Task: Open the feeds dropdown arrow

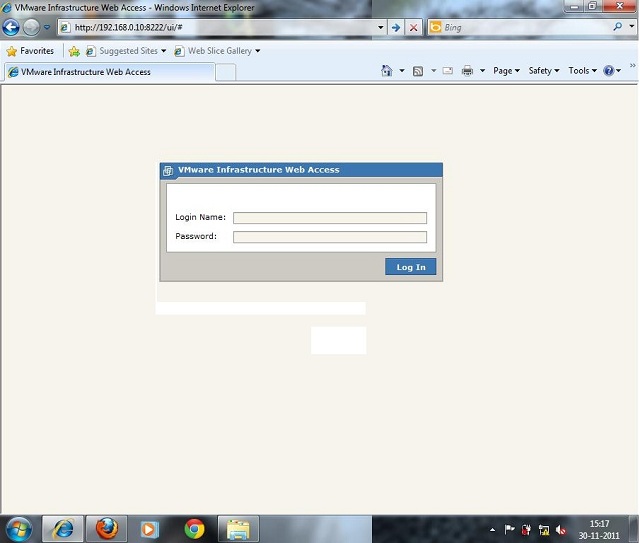Action: click(x=433, y=71)
